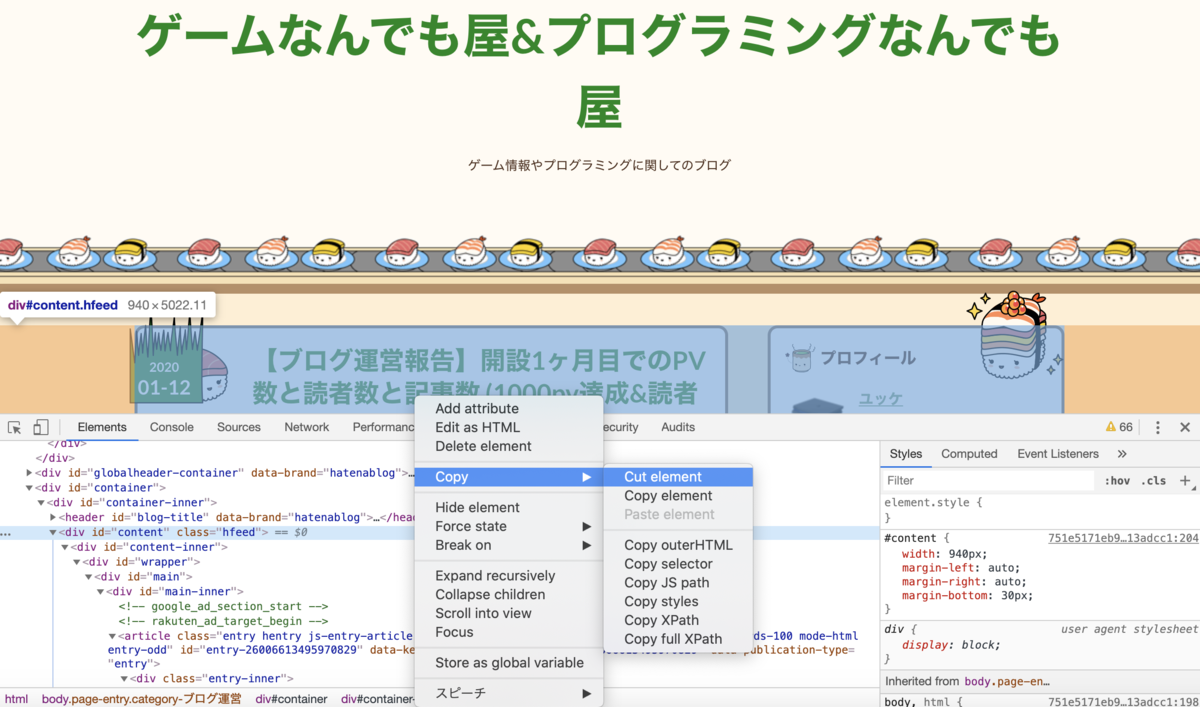Open the Copy submenu entry
This screenshot has width=1200, height=707.
[x=509, y=477]
